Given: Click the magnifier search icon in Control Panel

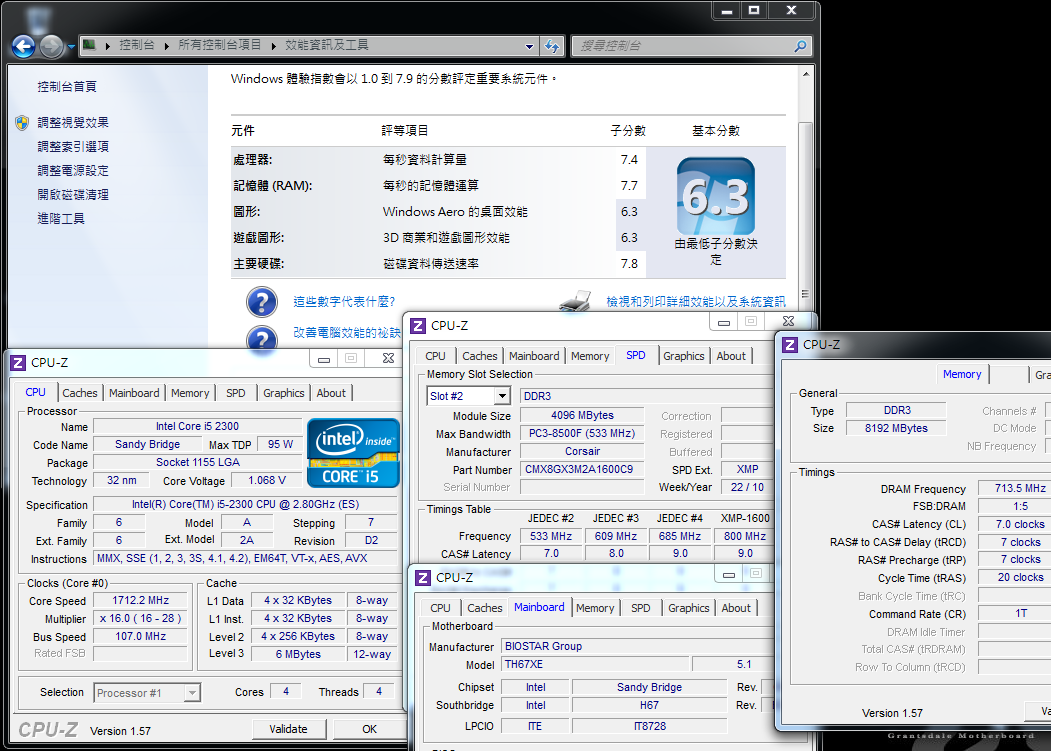Looking at the screenshot, I should tap(800, 46).
